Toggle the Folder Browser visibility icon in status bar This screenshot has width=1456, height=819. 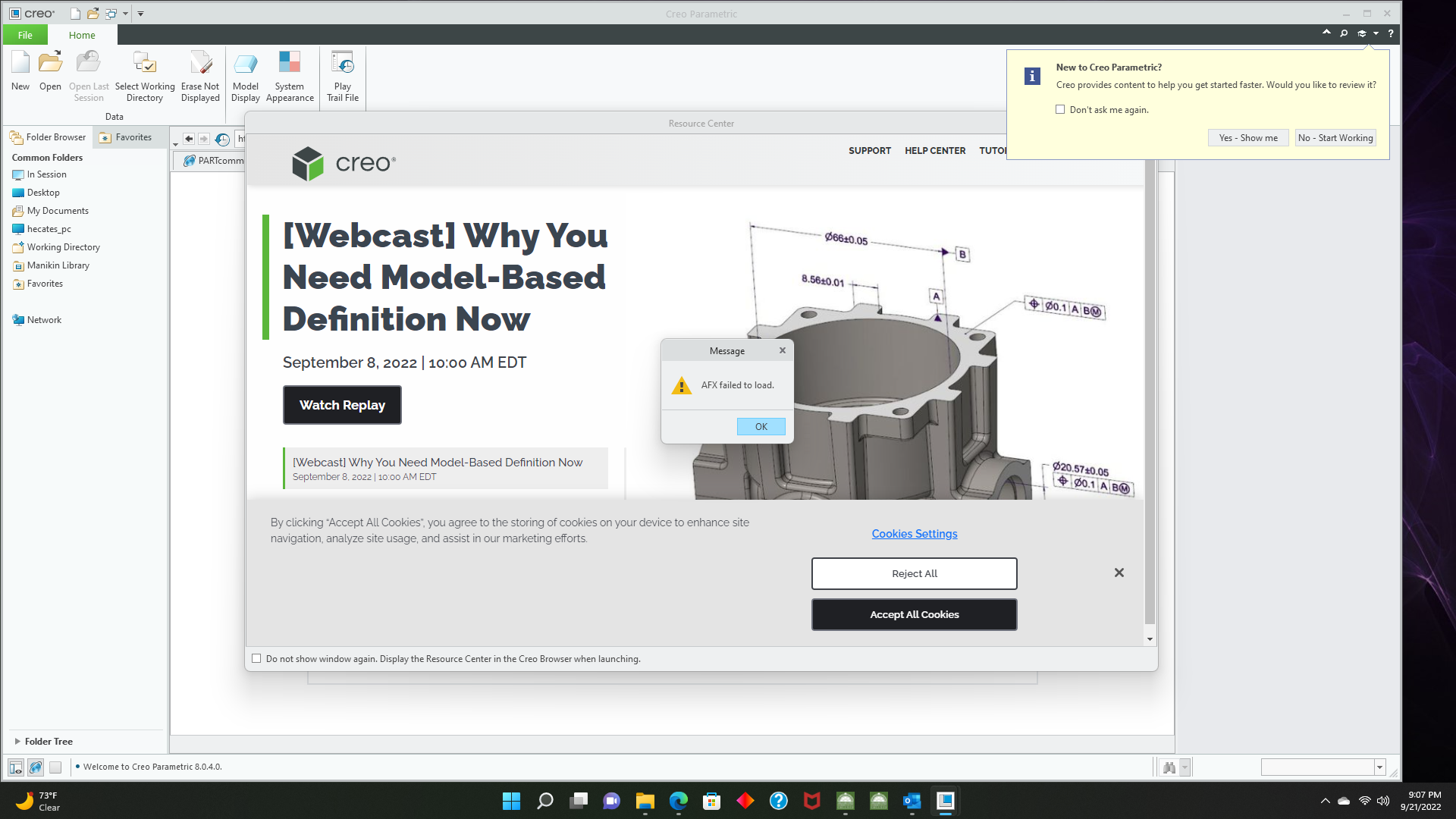pos(15,767)
